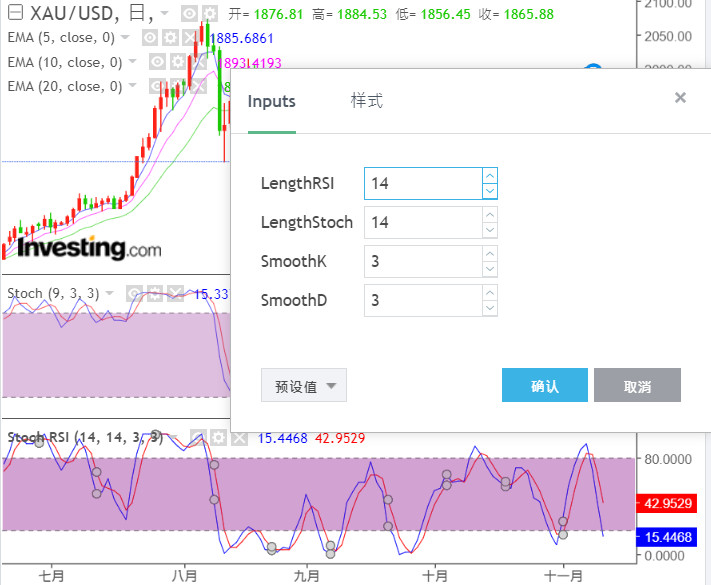Click the 2050.00 price scale label
The width and height of the screenshot is (711, 585).
point(668,36)
